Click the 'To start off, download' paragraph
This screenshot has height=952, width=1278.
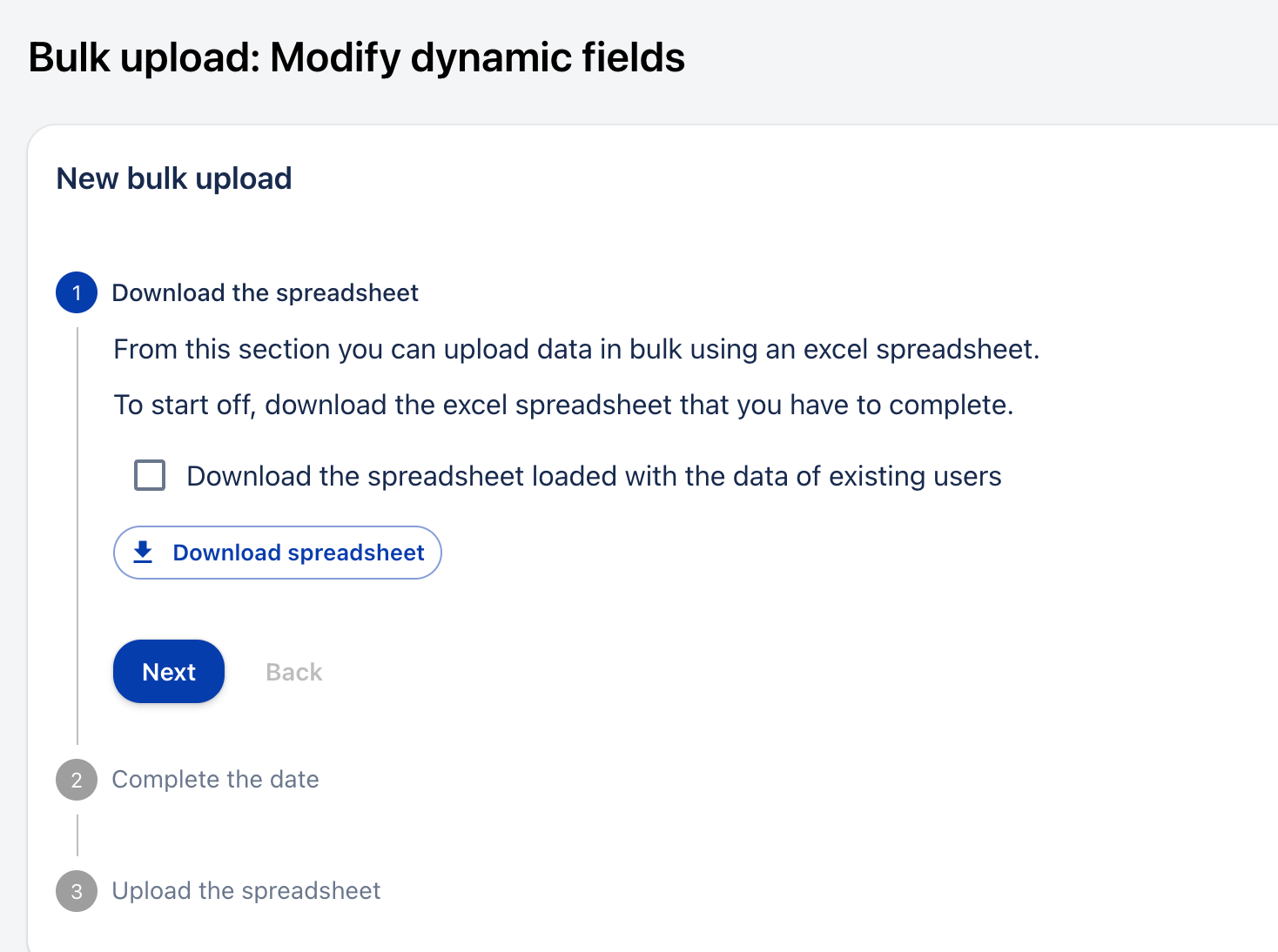pyautogui.click(x=563, y=406)
